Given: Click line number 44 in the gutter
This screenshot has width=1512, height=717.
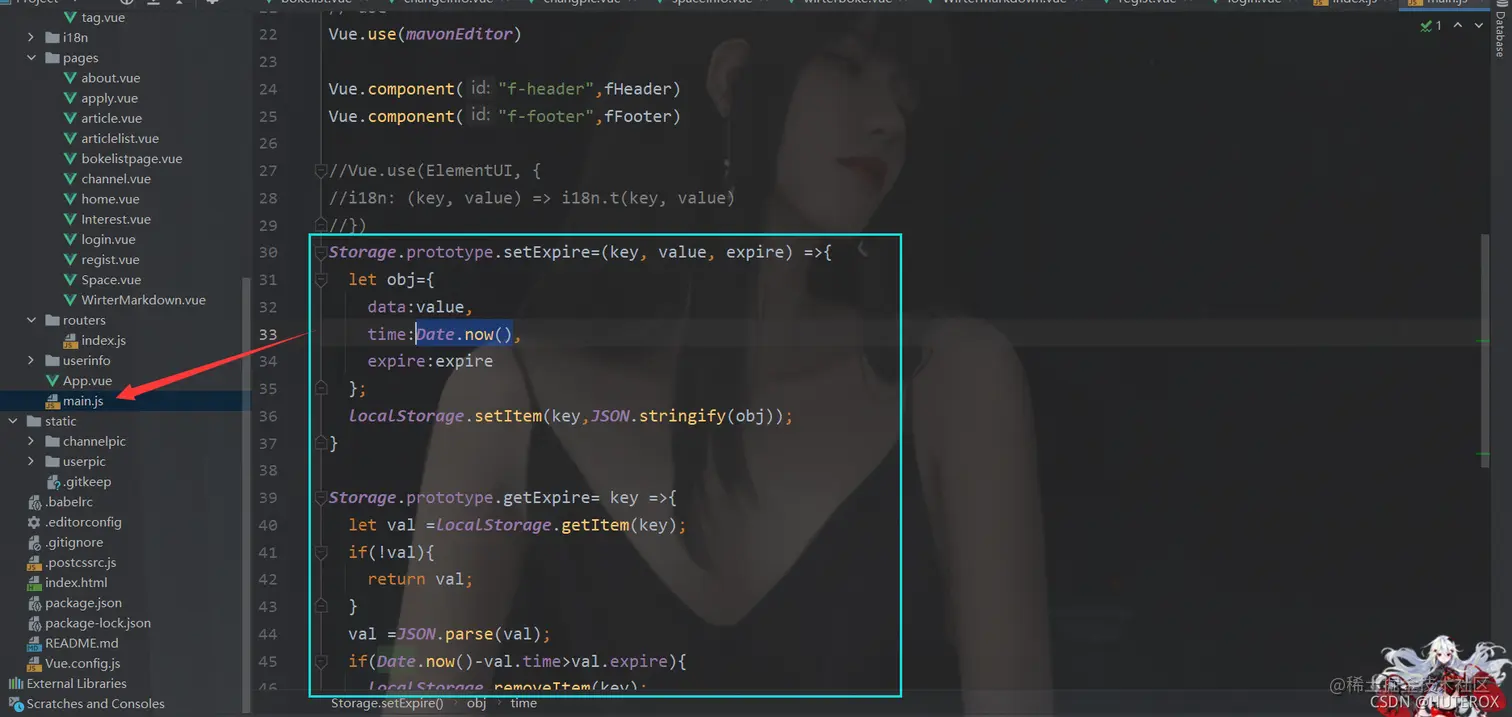Looking at the screenshot, I should (x=268, y=634).
